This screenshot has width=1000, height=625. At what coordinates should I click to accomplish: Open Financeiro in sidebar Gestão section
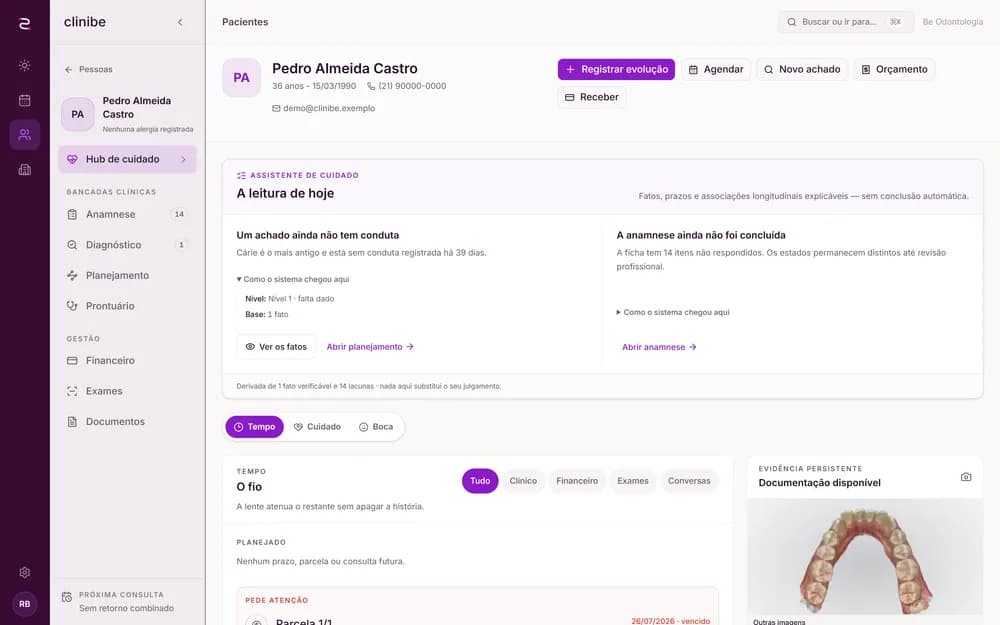coord(127,360)
